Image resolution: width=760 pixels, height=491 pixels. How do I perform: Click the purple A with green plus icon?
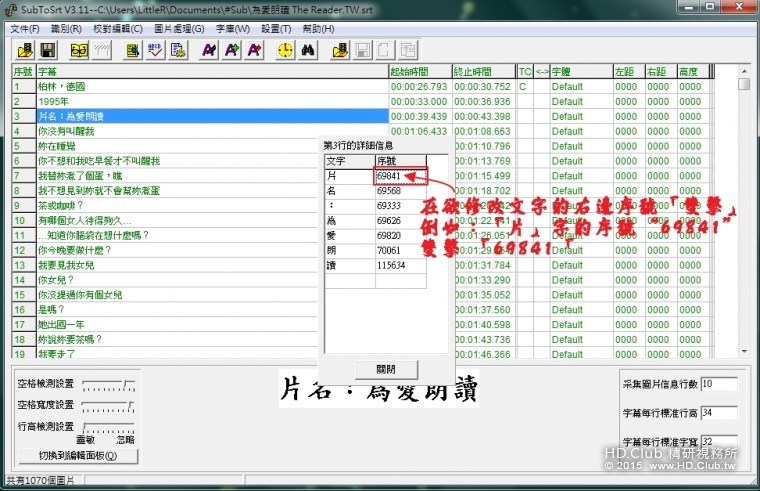[x=232, y=50]
